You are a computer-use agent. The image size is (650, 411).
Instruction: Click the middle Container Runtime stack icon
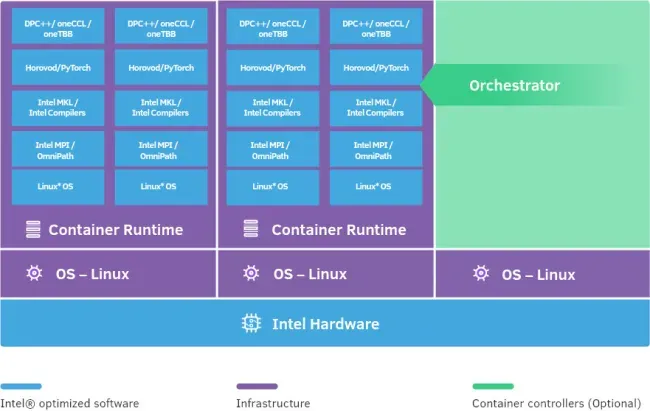(251, 229)
